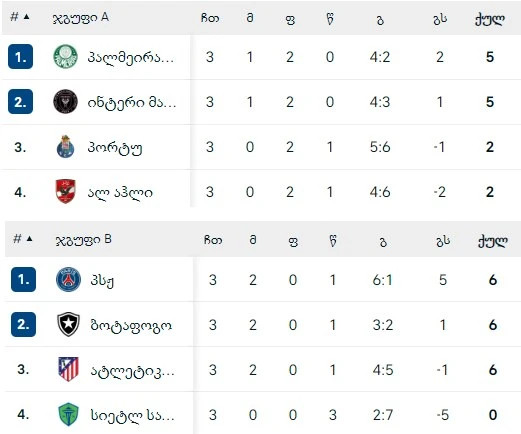521x434 pixels.
Task: Click Group A first place badge
Action: pos(20,57)
